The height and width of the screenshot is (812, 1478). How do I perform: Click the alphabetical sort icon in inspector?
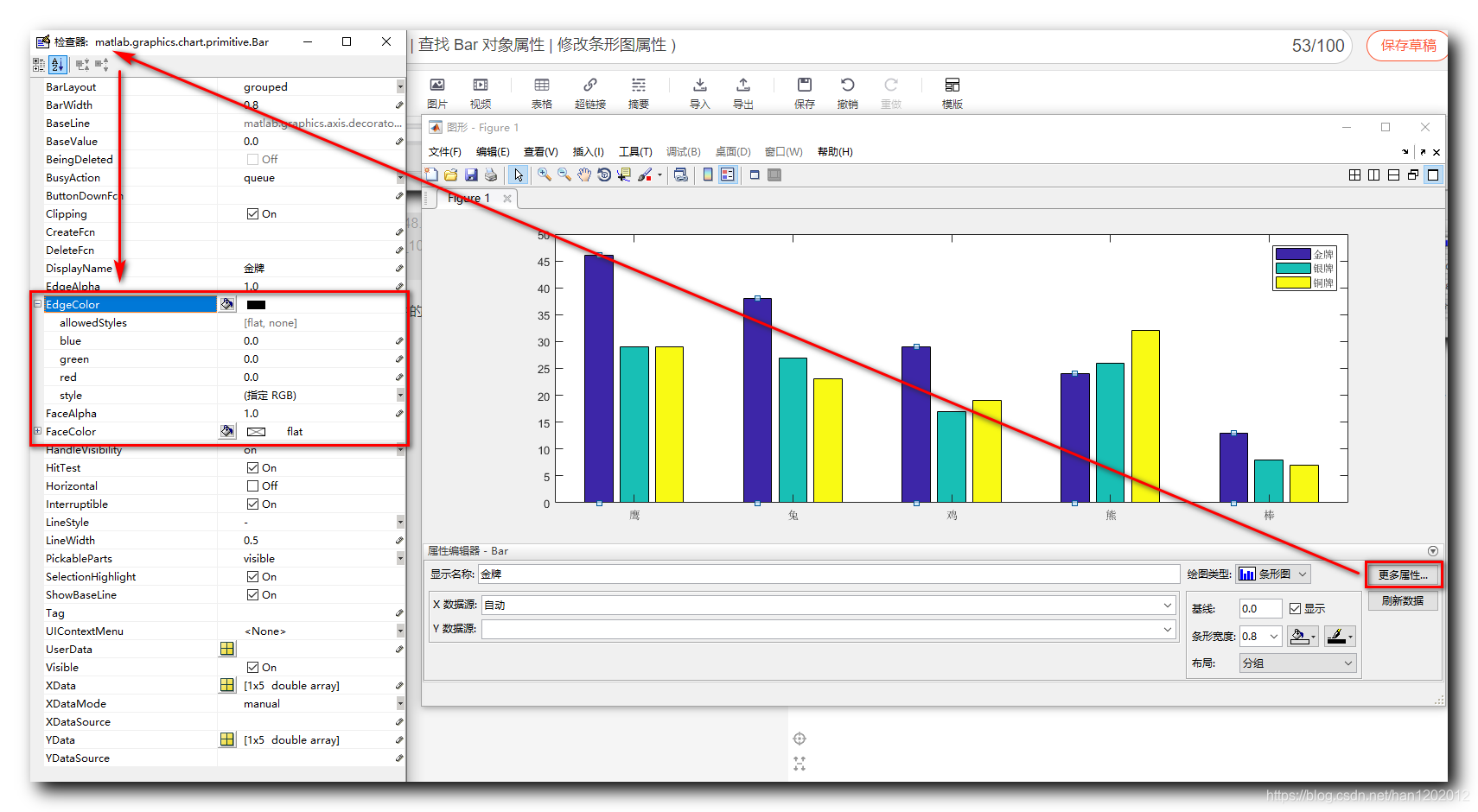(58, 64)
